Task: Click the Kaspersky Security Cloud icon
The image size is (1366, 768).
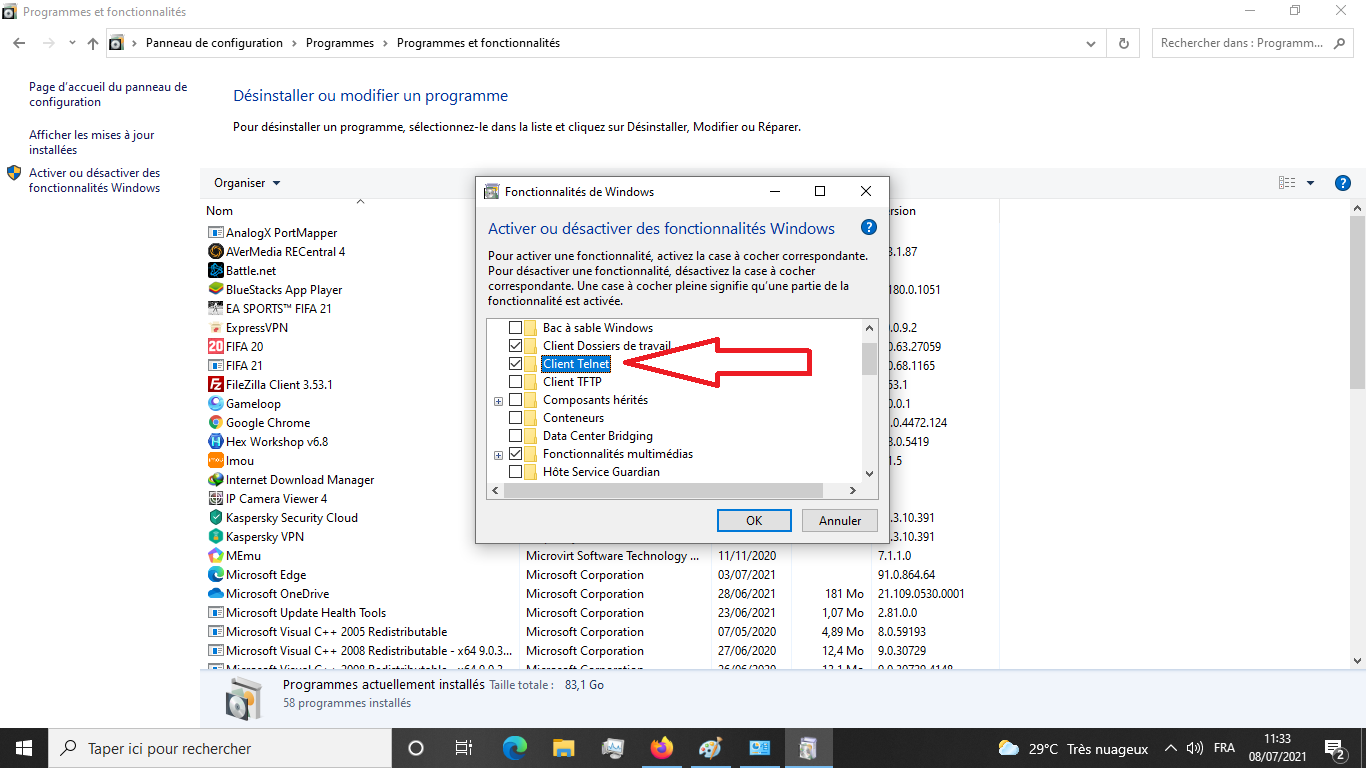Action: coord(215,518)
